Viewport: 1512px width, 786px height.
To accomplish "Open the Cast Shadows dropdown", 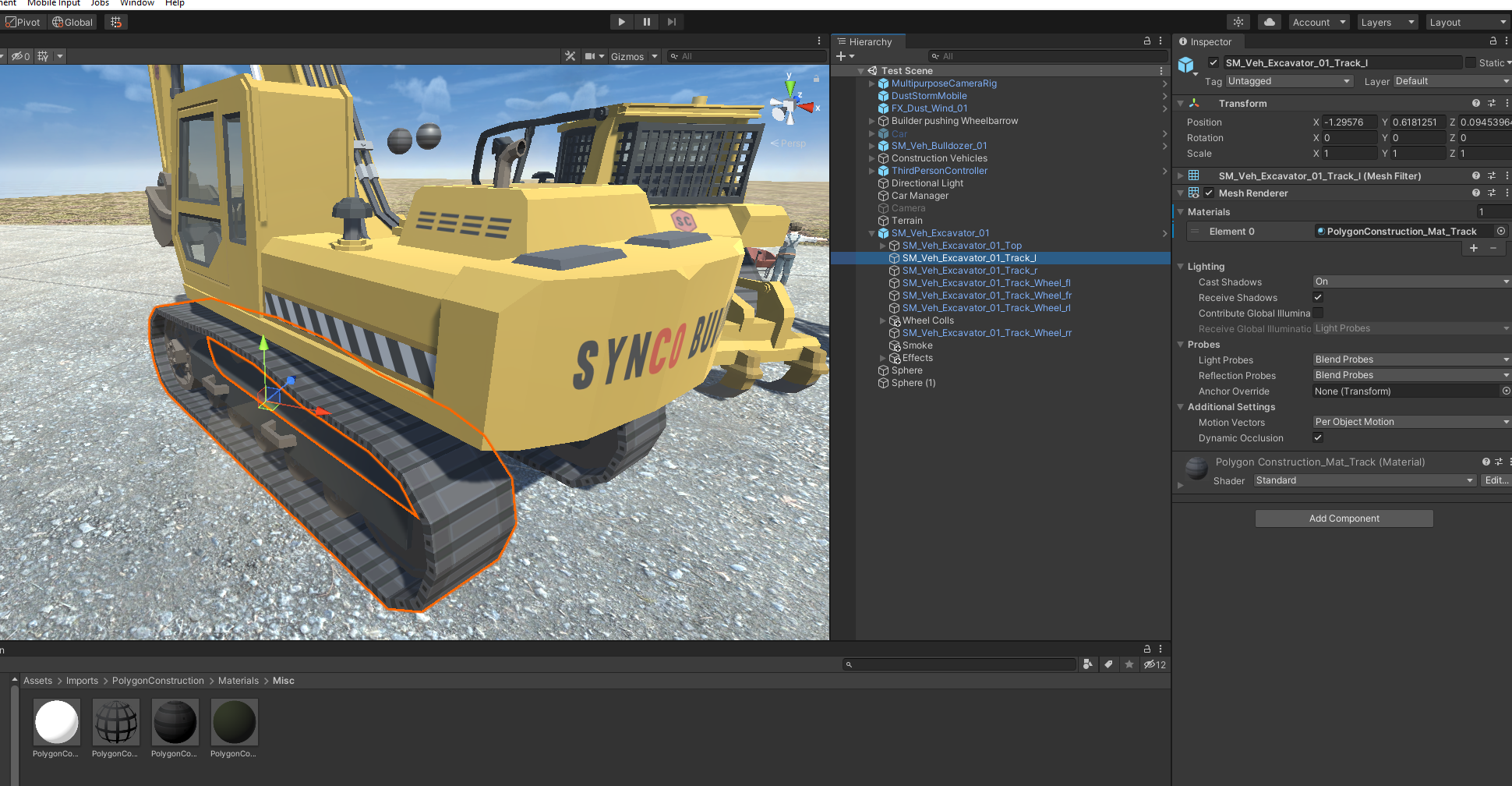I will click(1411, 281).
